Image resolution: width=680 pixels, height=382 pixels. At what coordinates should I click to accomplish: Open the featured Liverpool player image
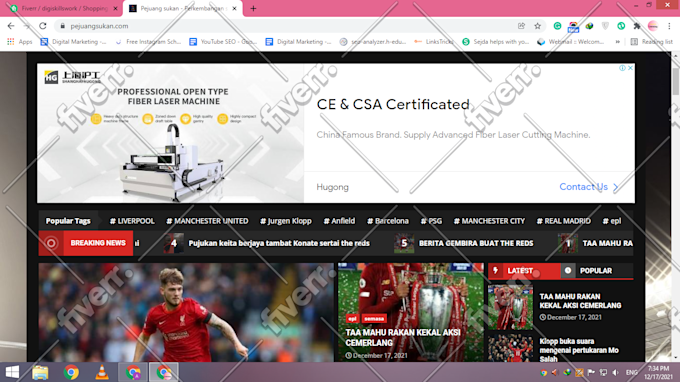coord(186,312)
